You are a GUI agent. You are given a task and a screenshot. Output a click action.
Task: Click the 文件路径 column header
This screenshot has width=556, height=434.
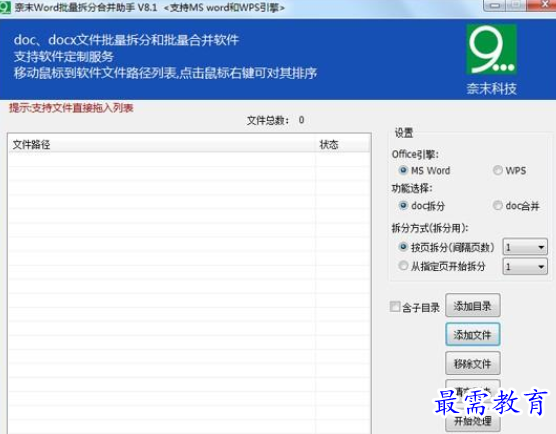click(x=162, y=144)
